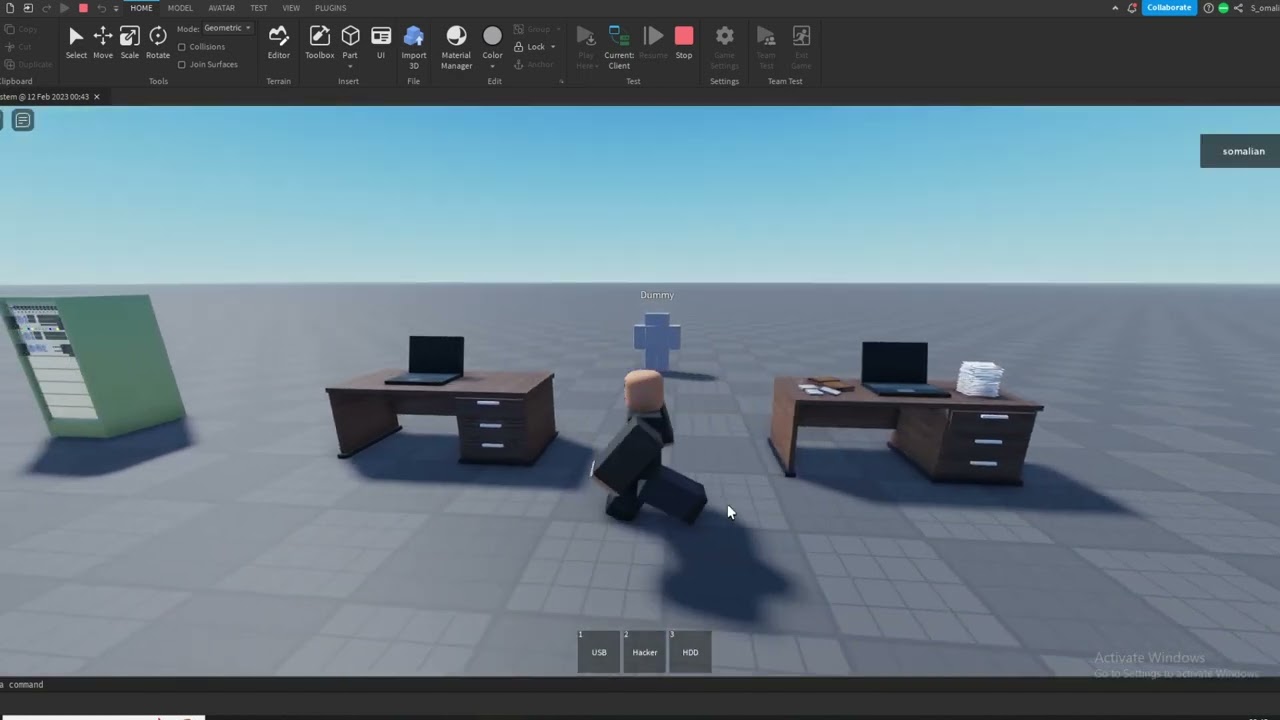1280x720 pixels.
Task: Open the Mode Geometric dropdown
Action: coord(228,28)
